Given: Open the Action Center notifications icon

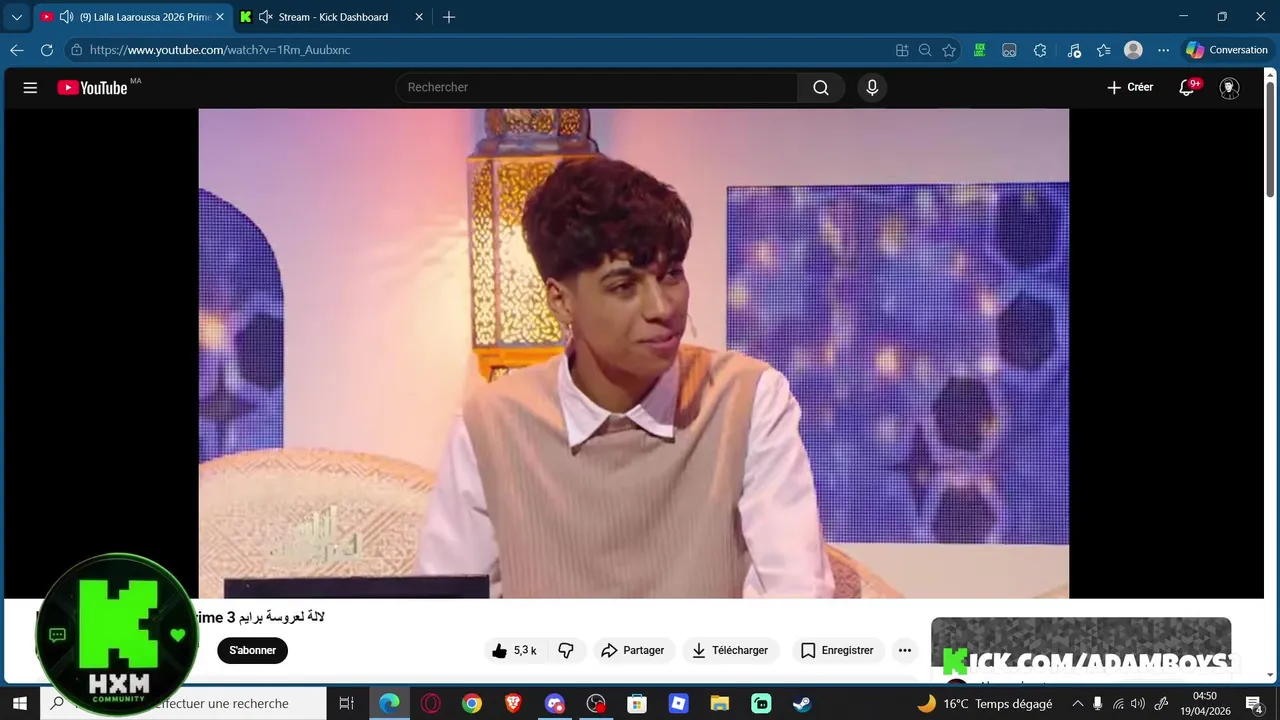Looking at the screenshot, I should point(1254,704).
